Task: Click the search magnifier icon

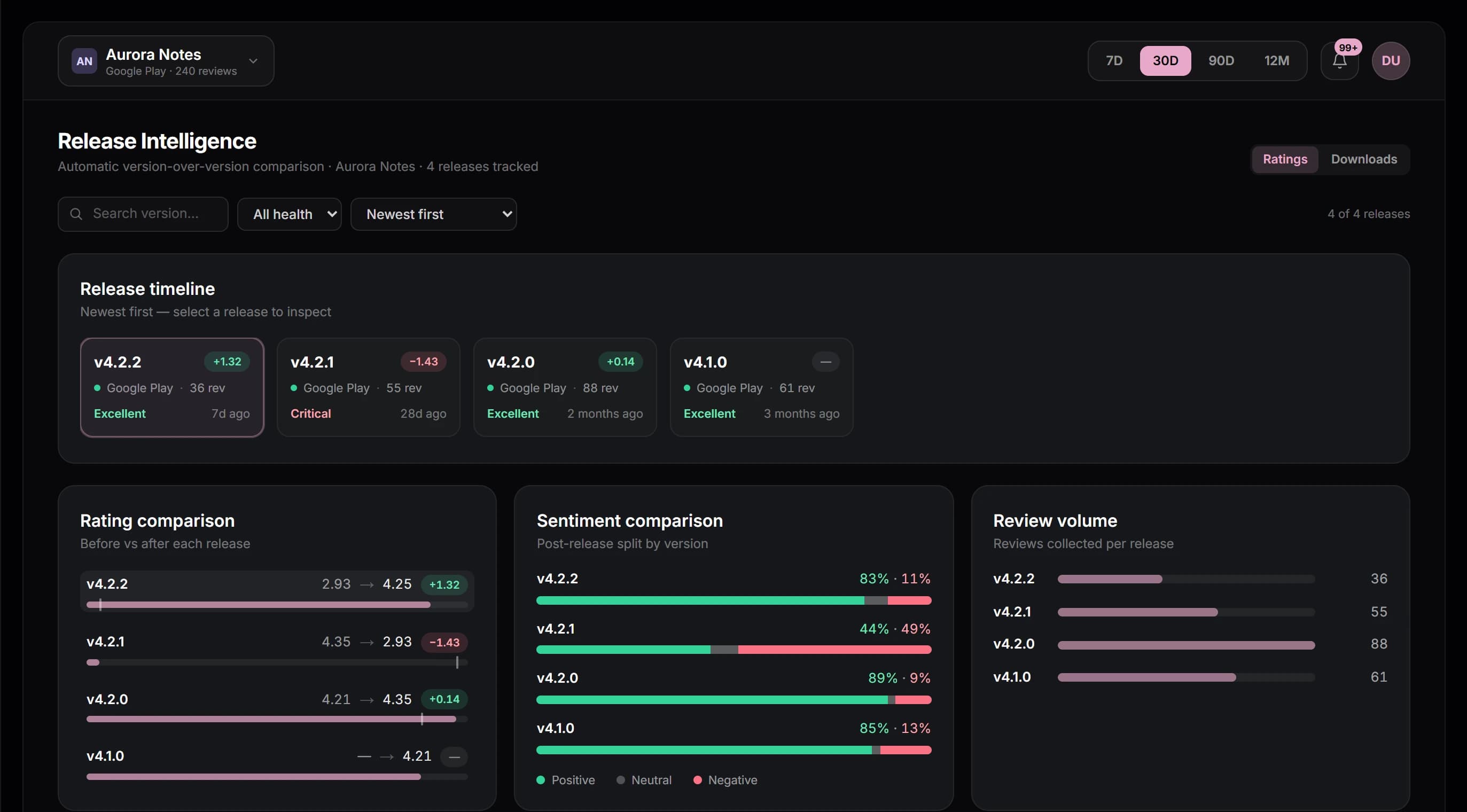Action: [76, 214]
